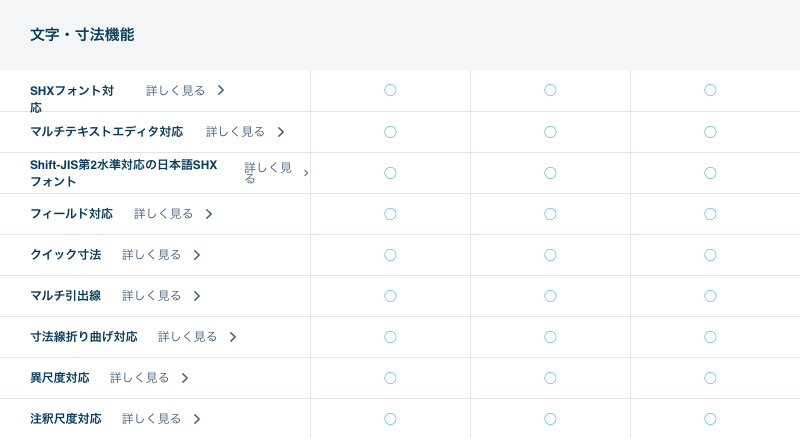
Task: Click third column circle for Shift-JIS日本語SHXフォント row
Action: tap(710, 173)
